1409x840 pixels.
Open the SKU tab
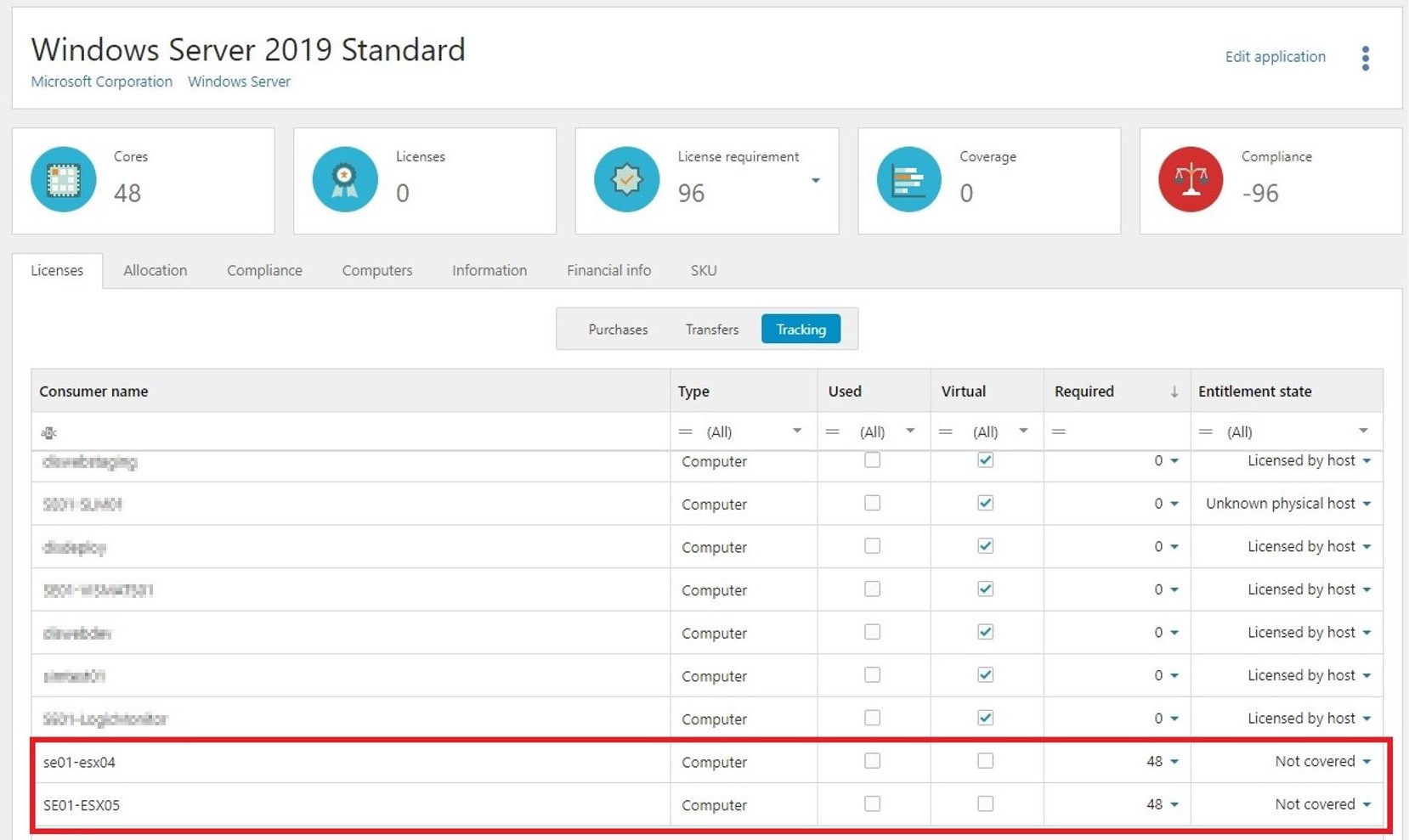[x=704, y=270]
